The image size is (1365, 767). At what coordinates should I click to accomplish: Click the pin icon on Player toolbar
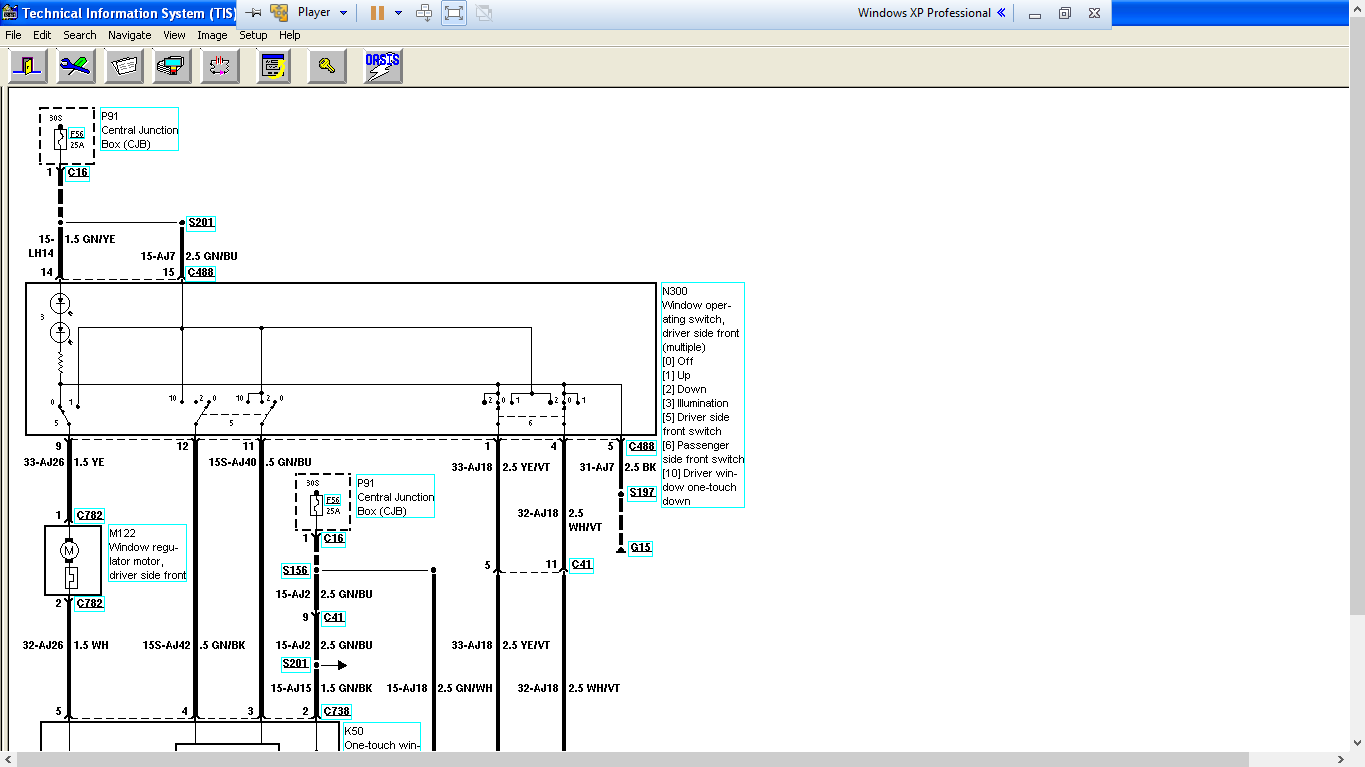coord(254,13)
